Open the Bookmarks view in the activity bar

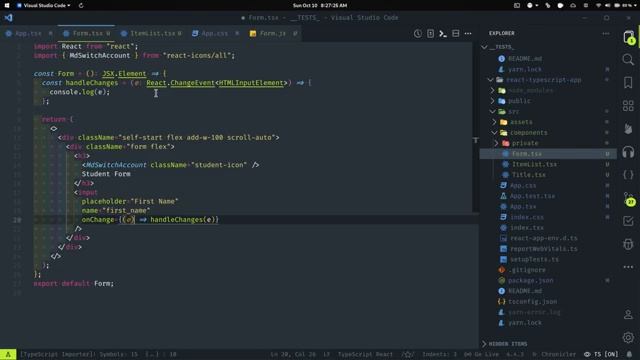click(628, 82)
